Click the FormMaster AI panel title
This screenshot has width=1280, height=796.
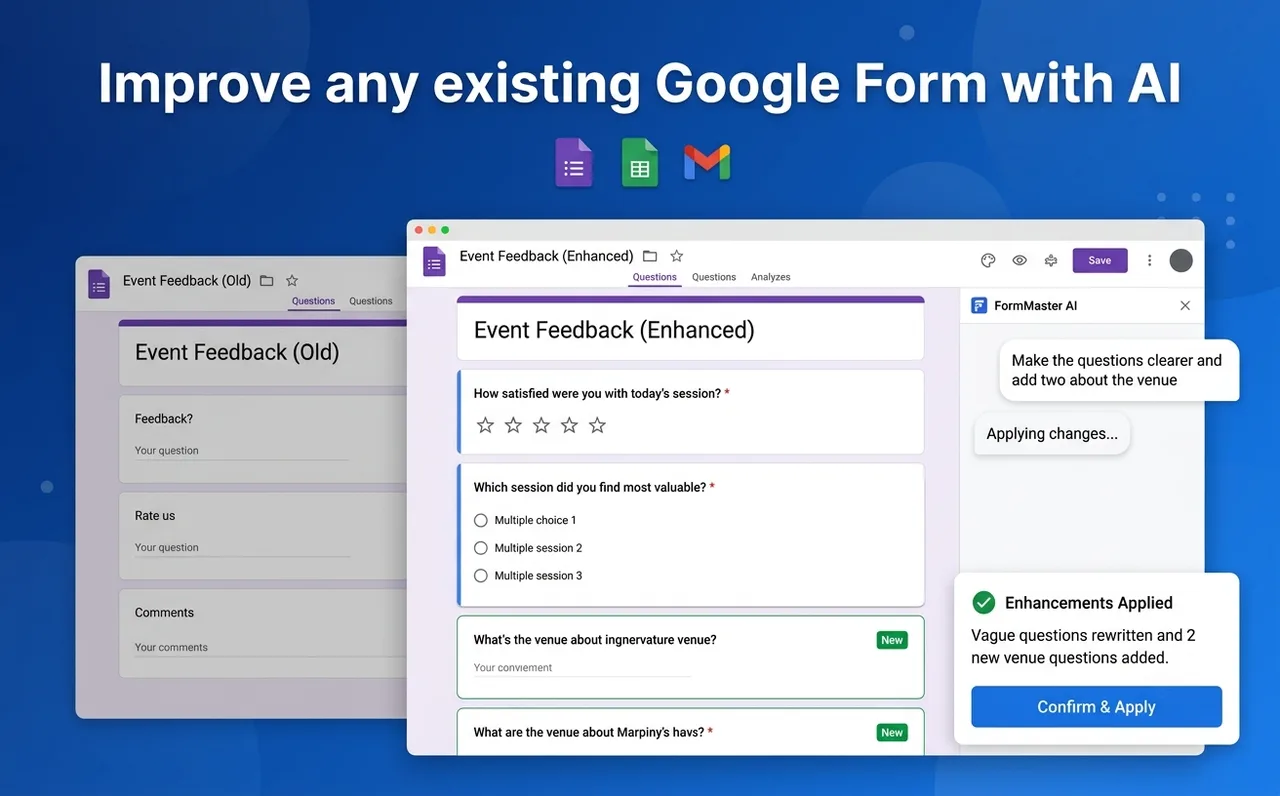1035,306
